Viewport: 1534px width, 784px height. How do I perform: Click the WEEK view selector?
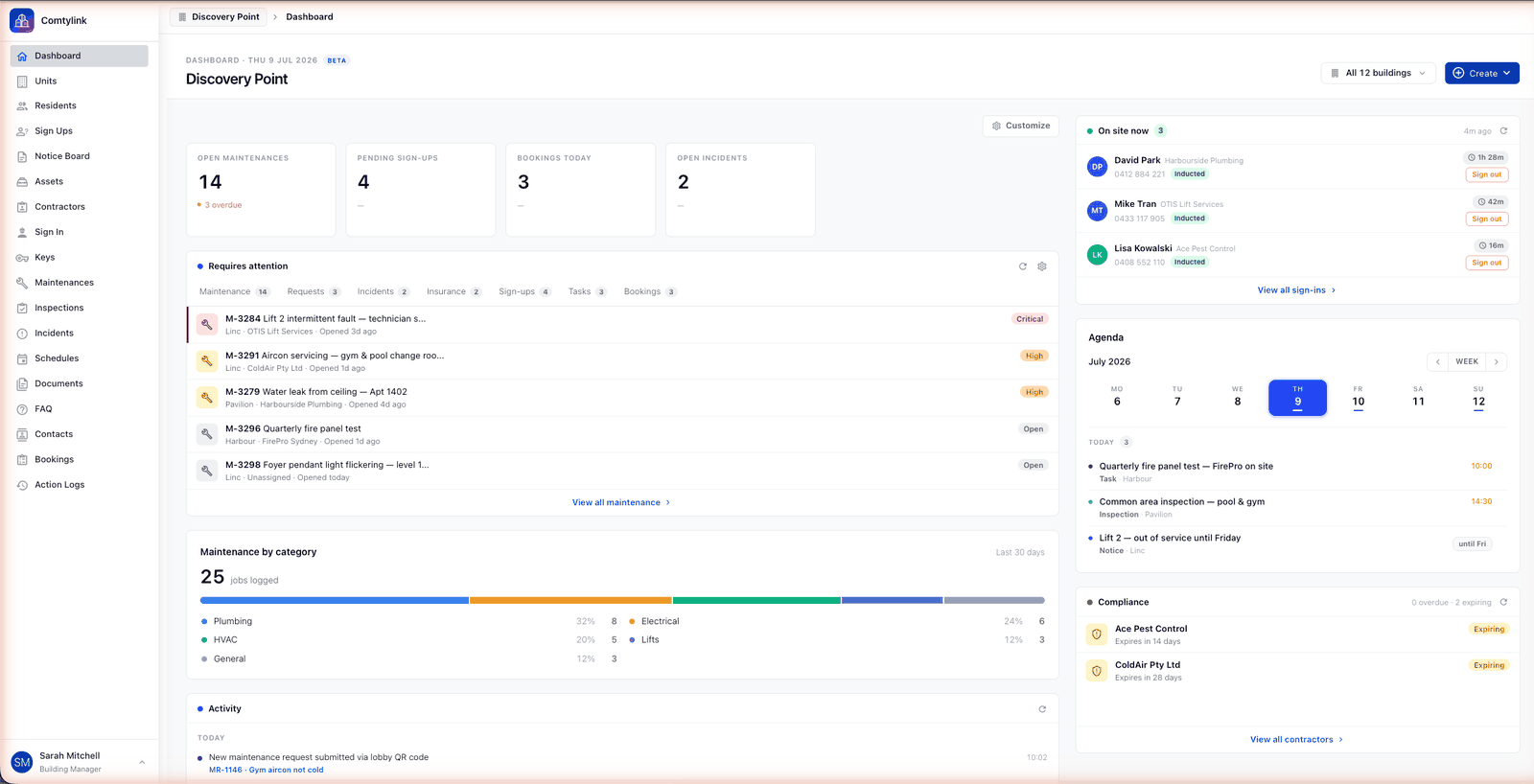[x=1467, y=361]
